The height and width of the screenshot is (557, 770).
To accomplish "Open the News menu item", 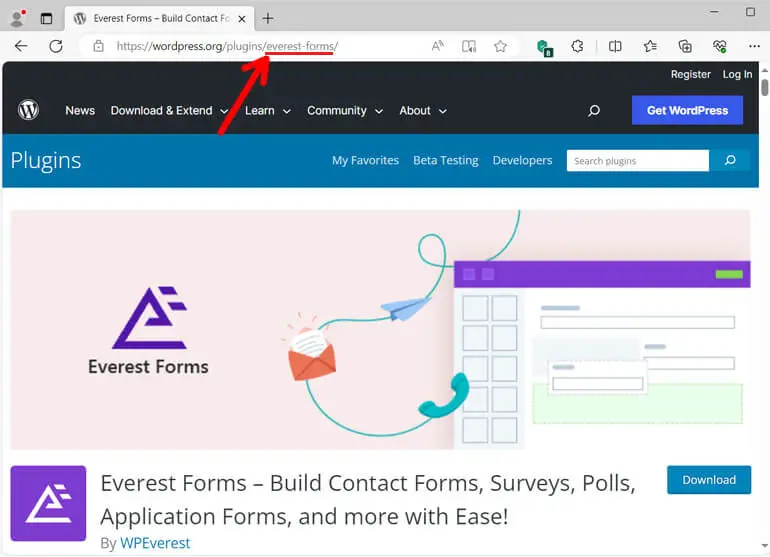I will tap(80, 111).
